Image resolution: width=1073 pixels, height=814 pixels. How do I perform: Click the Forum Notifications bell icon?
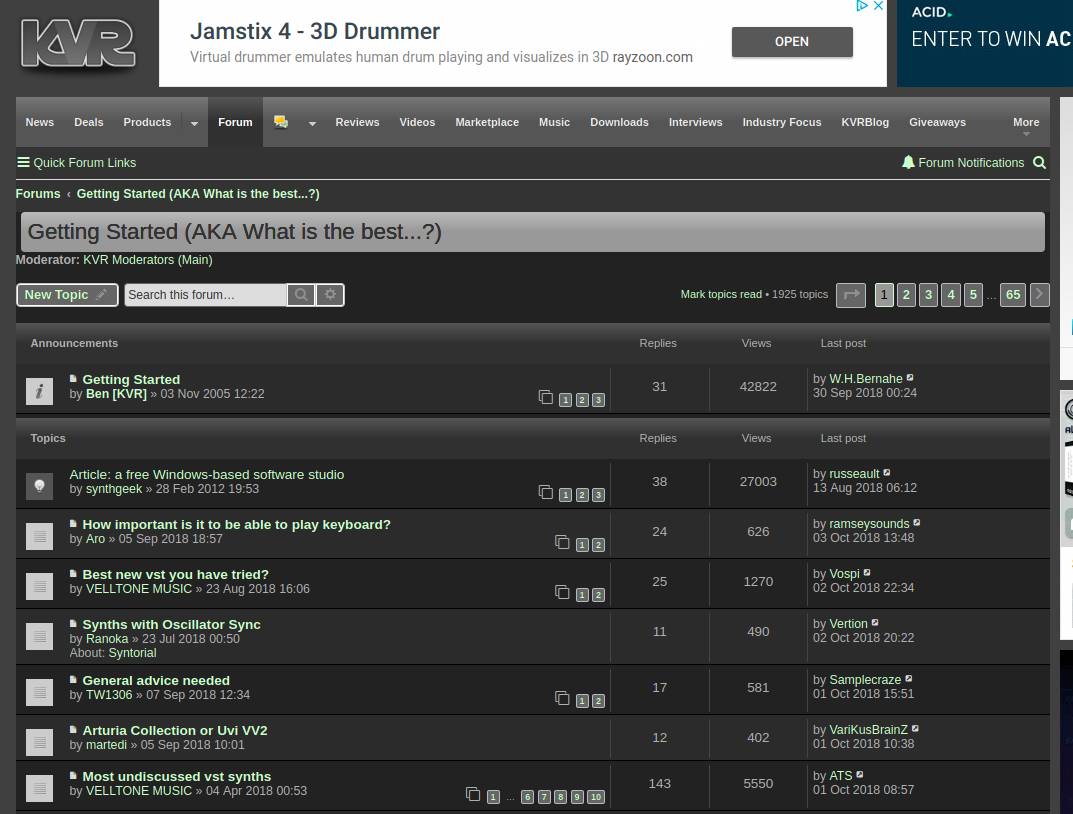908,162
